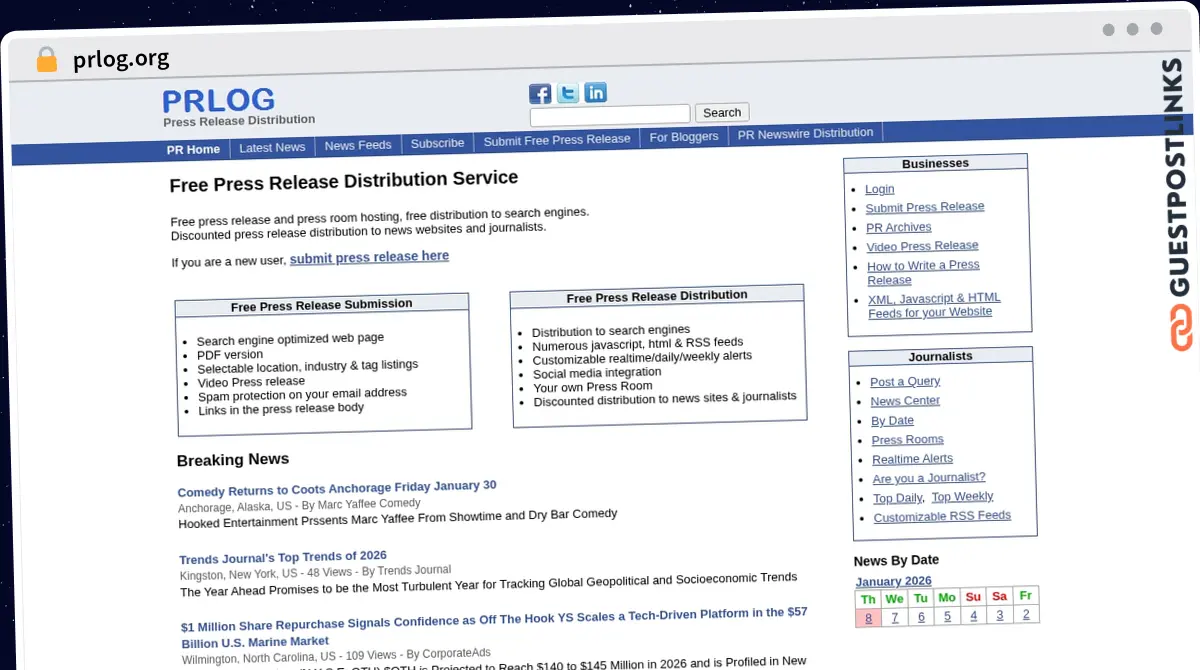Open Trends Journal's Top Trends of 2026
Image resolution: width=1200 pixels, height=670 pixels.
pyautogui.click(x=283, y=557)
